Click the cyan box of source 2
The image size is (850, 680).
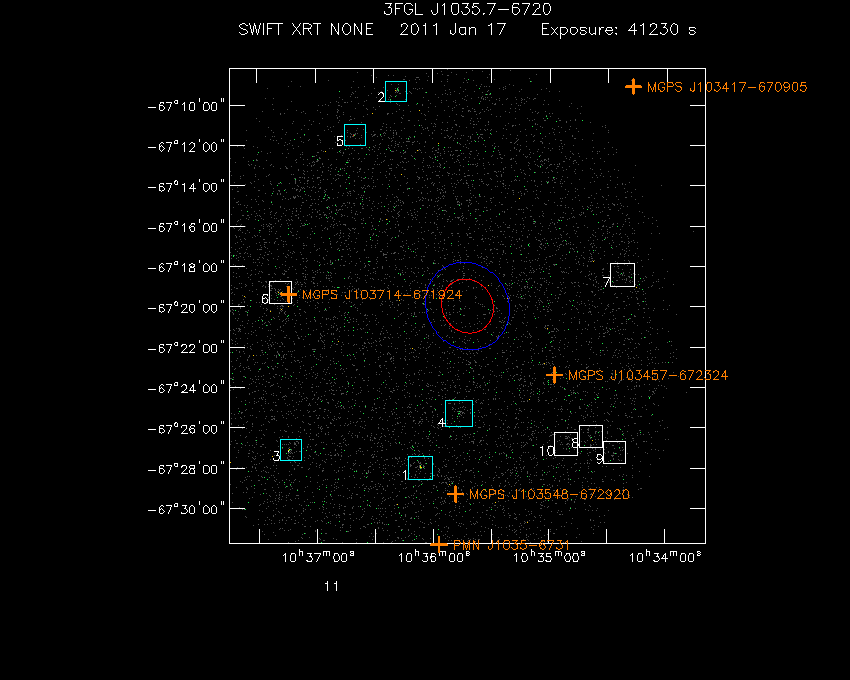[396, 91]
